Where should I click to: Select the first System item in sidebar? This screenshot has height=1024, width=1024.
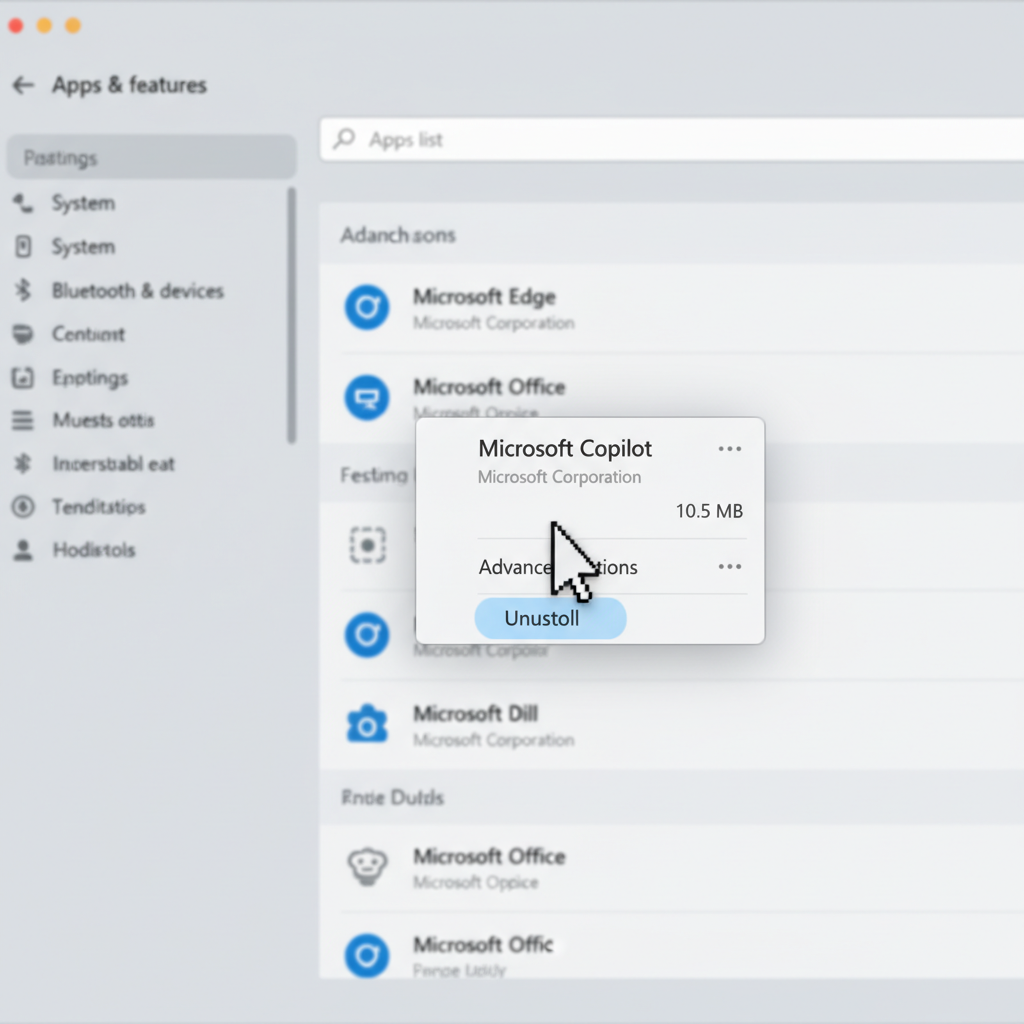(83, 203)
